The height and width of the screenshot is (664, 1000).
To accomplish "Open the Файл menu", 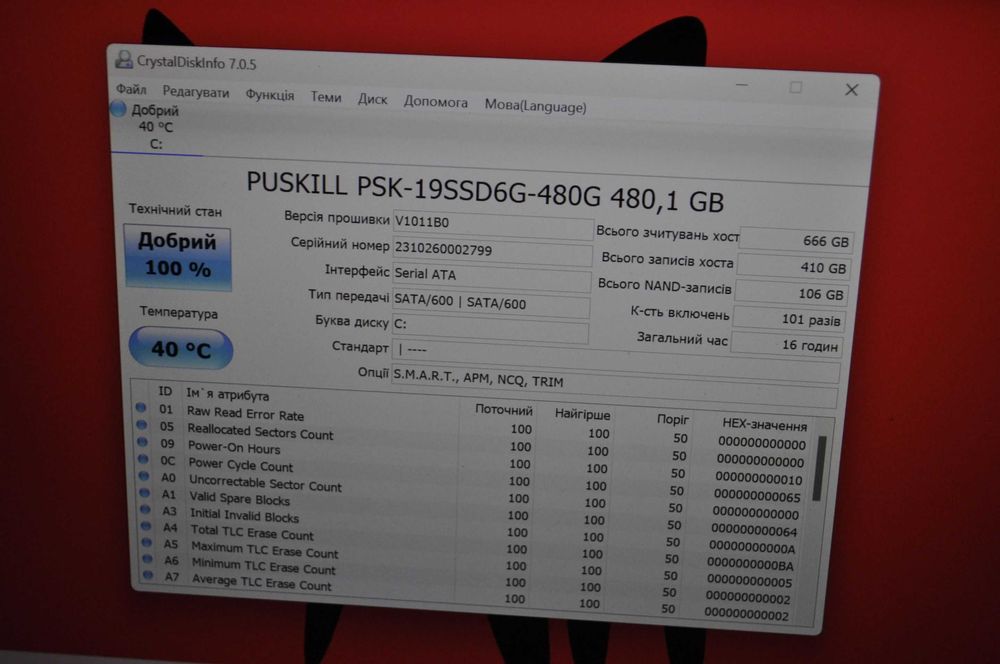I will pyautogui.click(x=131, y=89).
